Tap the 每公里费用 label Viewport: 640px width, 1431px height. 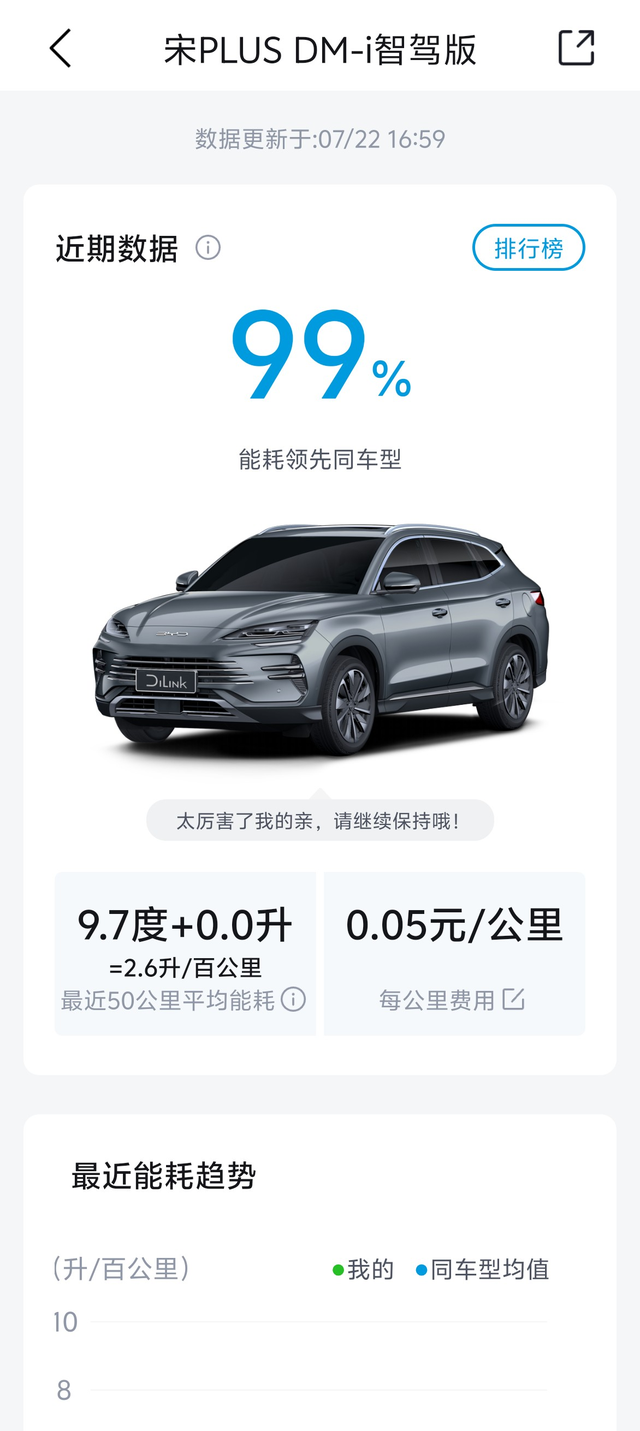pyautogui.click(x=437, y=999)
